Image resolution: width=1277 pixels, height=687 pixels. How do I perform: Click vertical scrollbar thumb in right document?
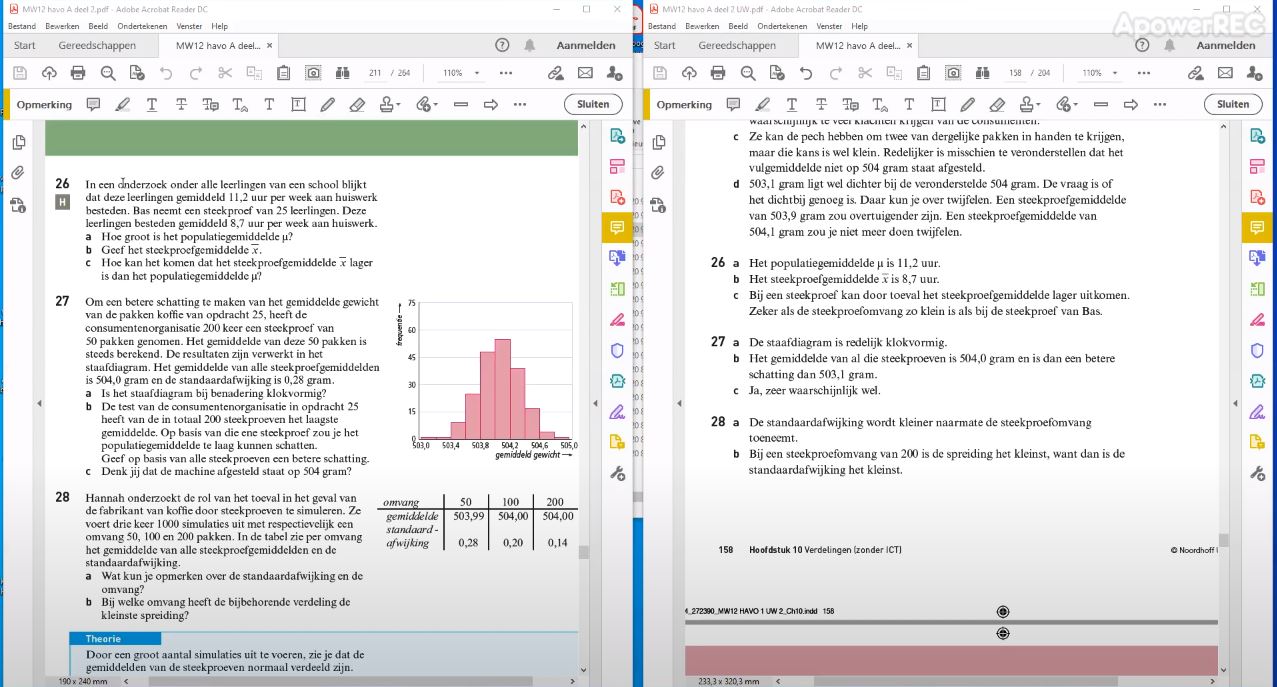coord(1223,540)
